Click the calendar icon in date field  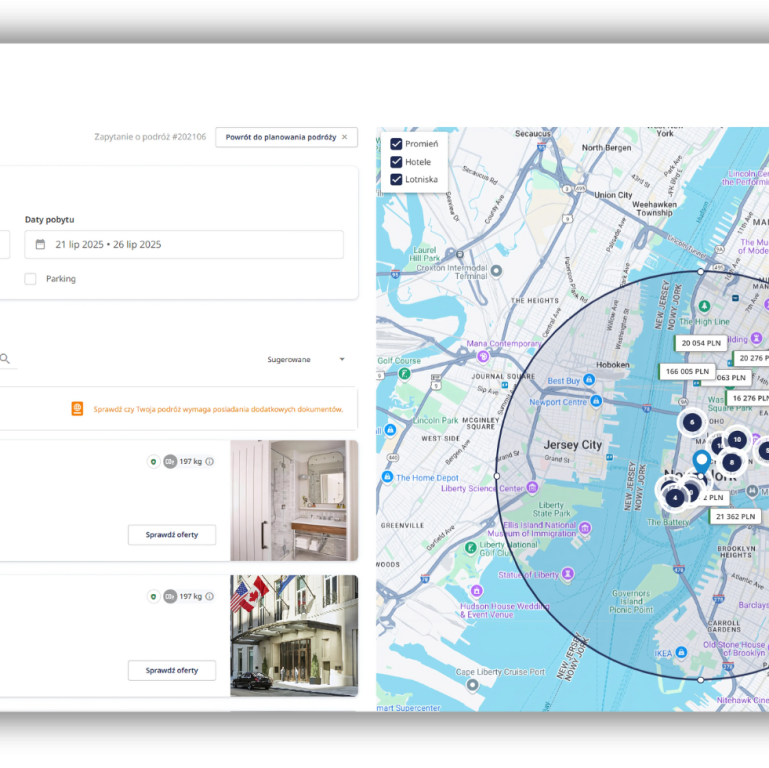coord(40,244)
